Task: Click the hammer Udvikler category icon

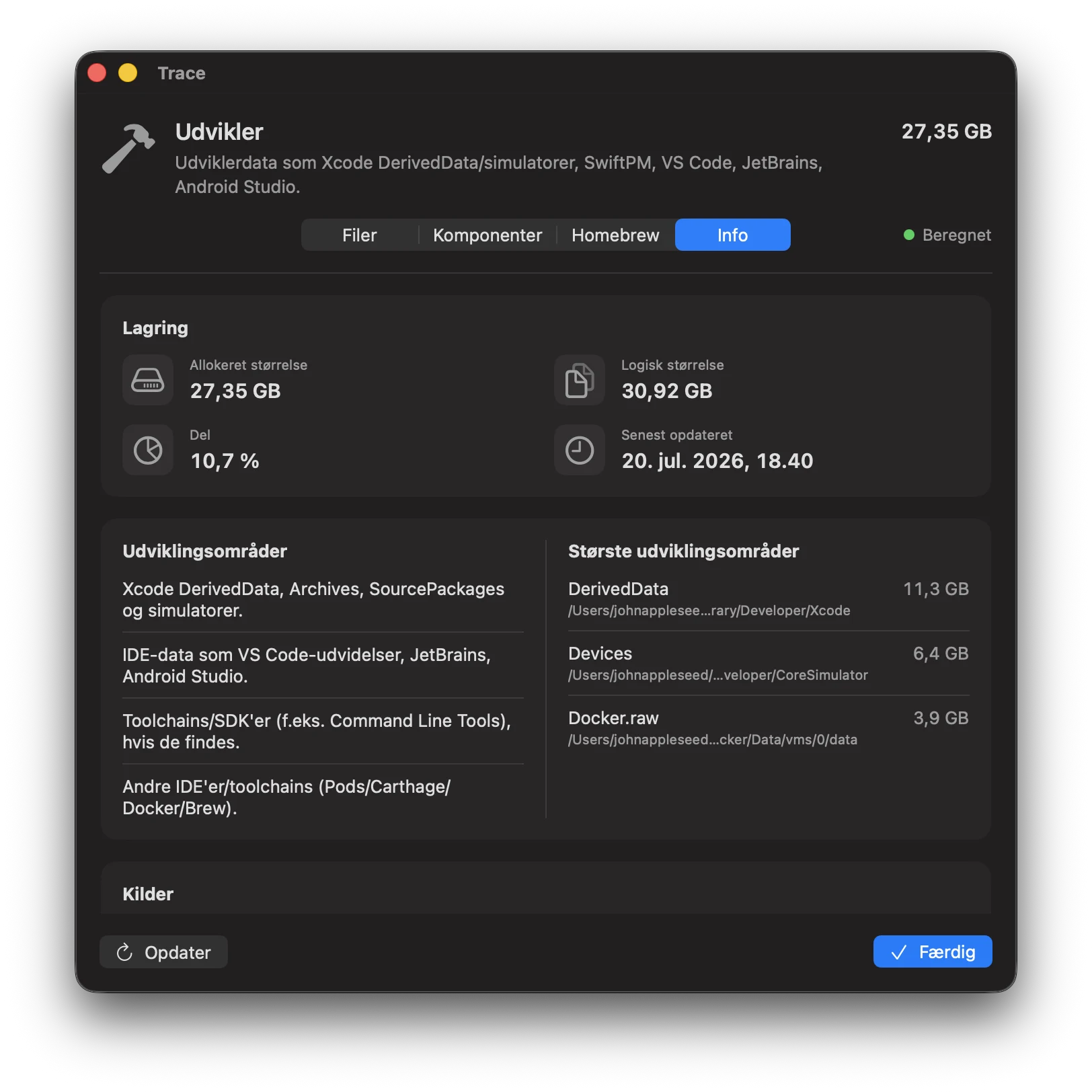Action: coord(128,149)
